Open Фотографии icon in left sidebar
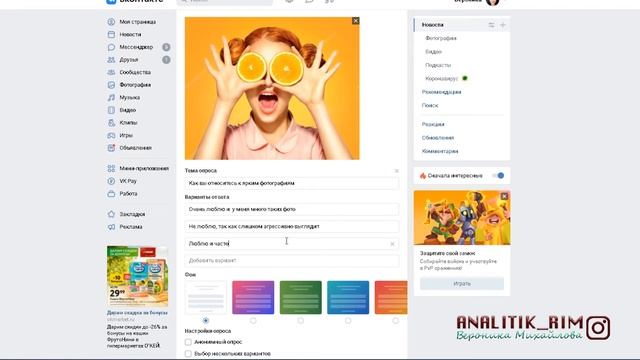Screen dimensions: 640x360 tap(111, 85)
